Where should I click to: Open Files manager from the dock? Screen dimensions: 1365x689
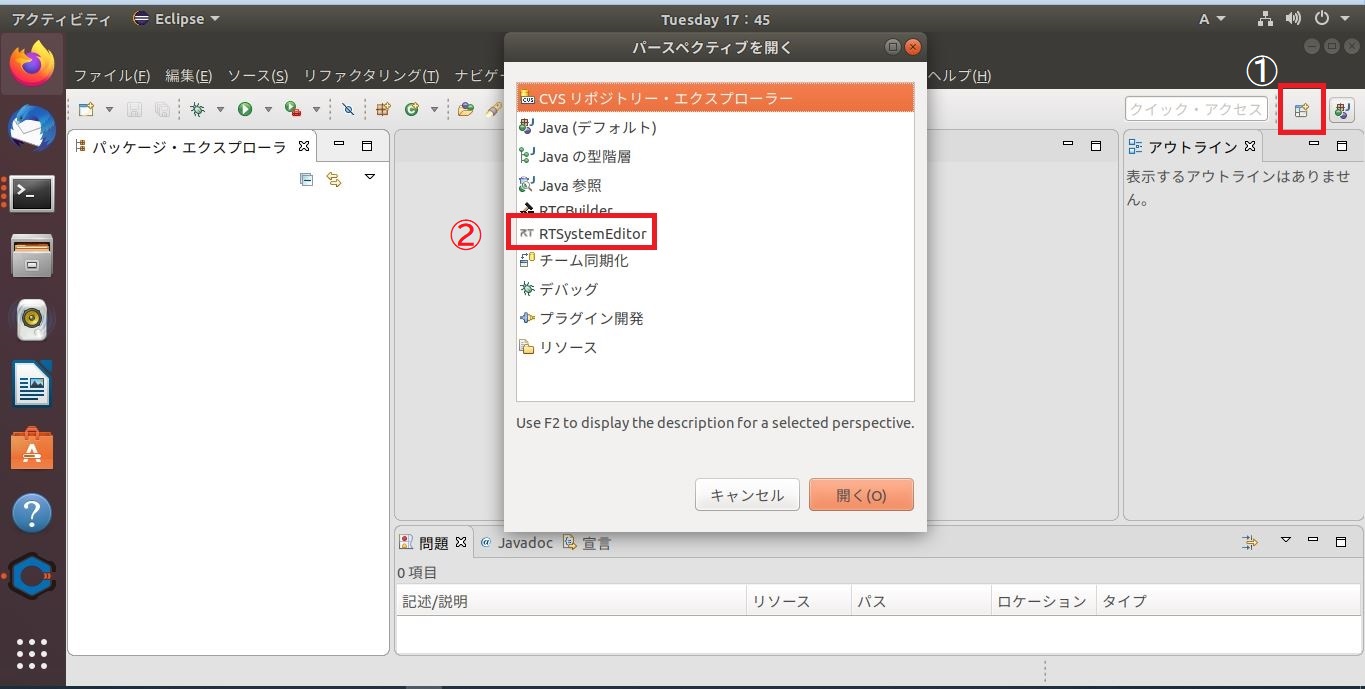[x=32, y=257]
